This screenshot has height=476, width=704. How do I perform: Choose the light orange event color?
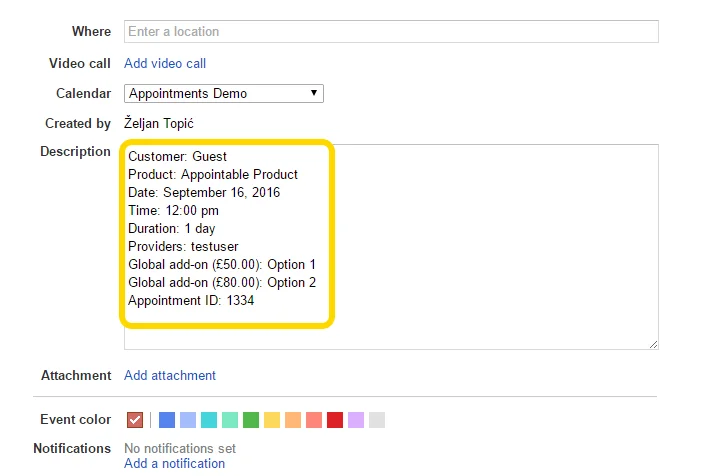293,420
